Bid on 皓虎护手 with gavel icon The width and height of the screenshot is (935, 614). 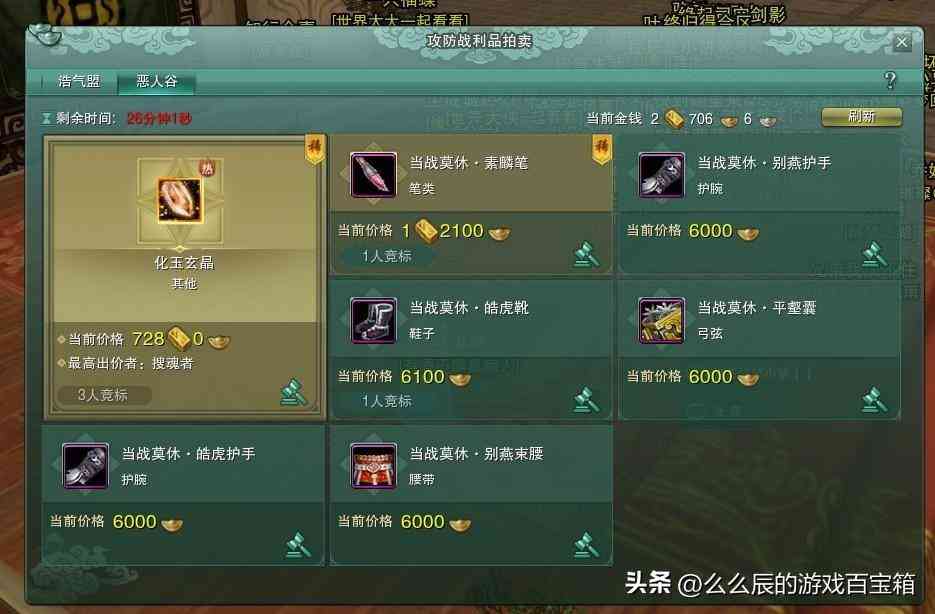(298, 545)
